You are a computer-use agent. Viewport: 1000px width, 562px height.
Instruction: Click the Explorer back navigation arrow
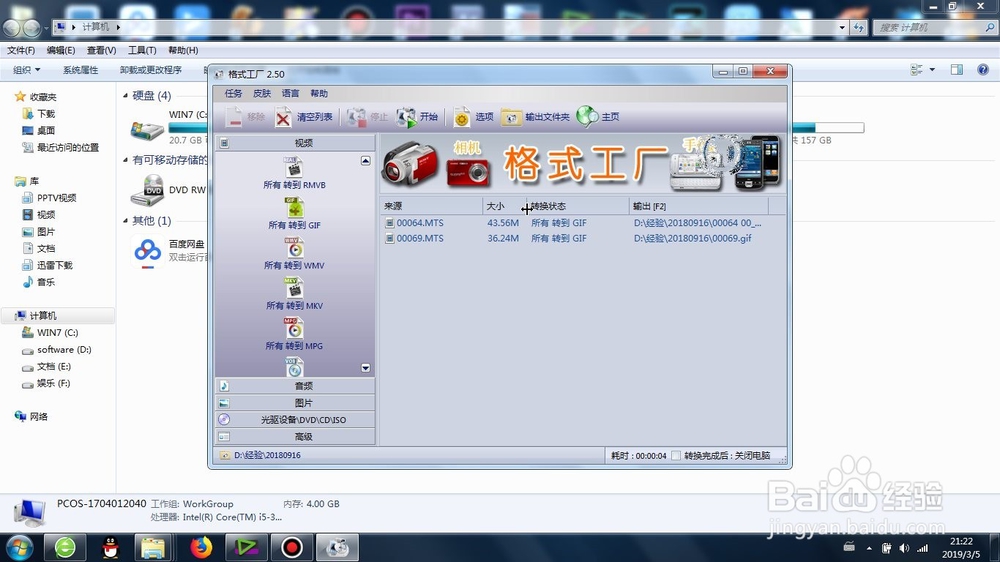point(11,27)
